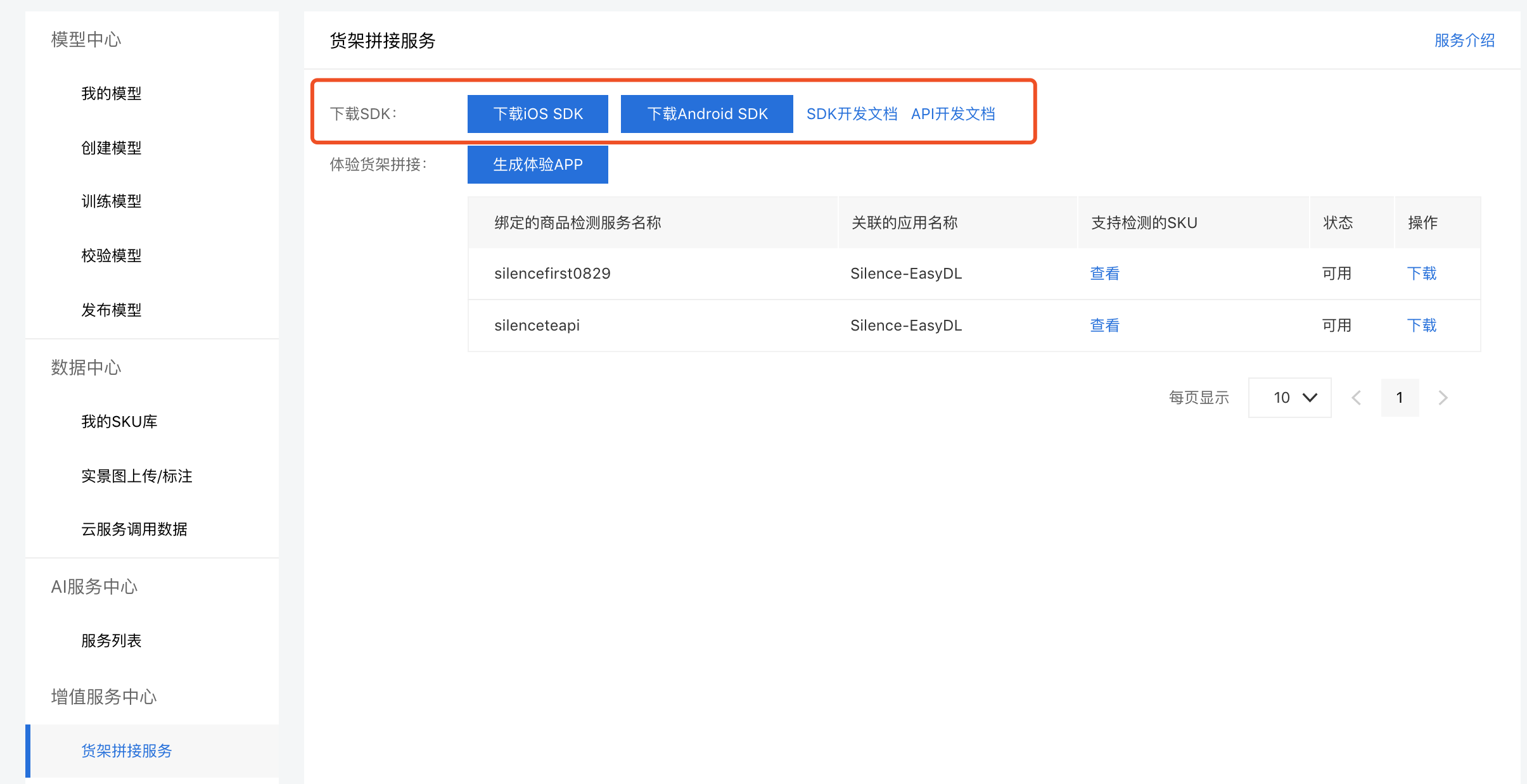
Task: Click the 下载Android SDK button
Action: (707, 114)
